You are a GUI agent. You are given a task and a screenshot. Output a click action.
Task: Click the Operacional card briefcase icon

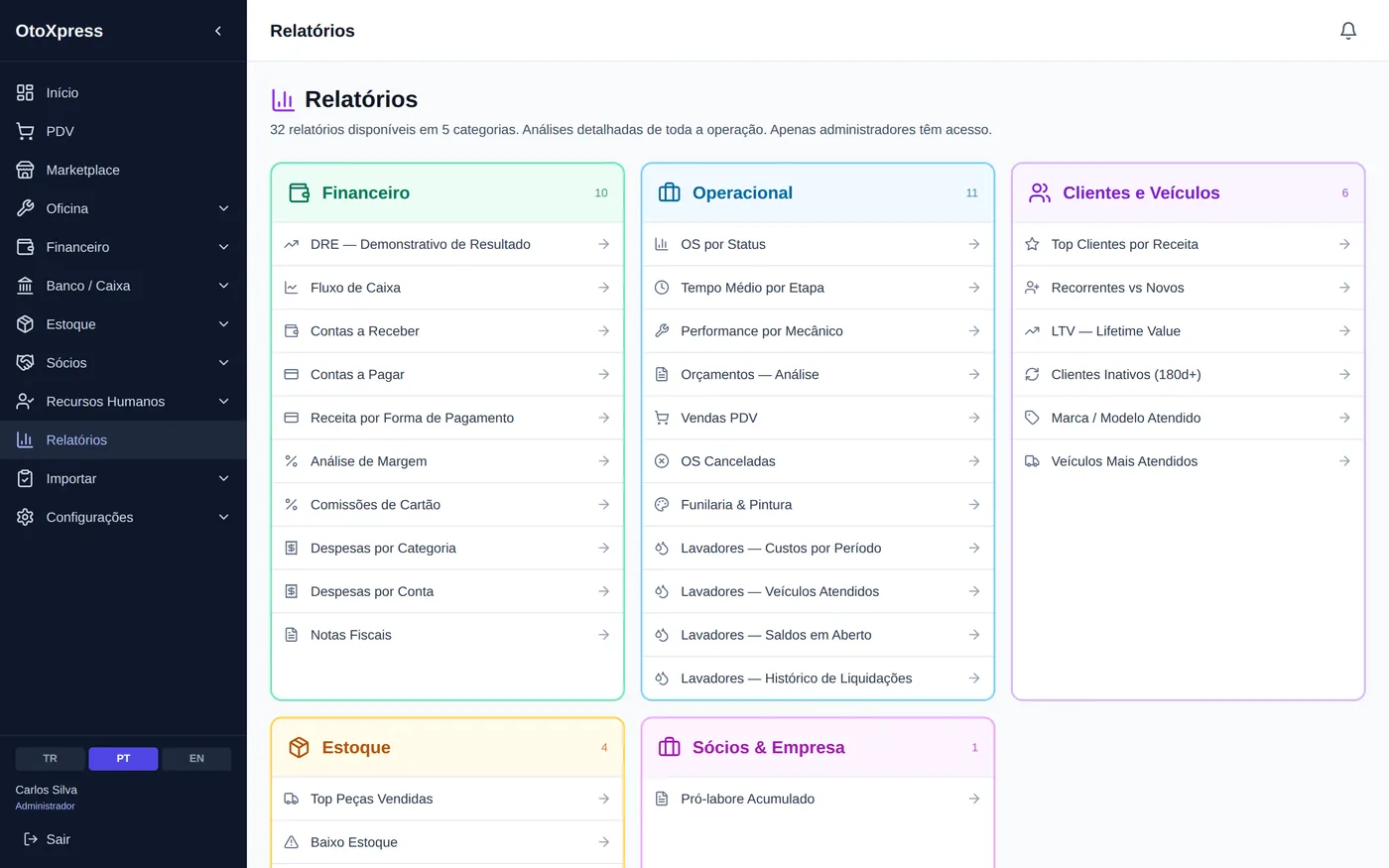[x=670, y=192]
